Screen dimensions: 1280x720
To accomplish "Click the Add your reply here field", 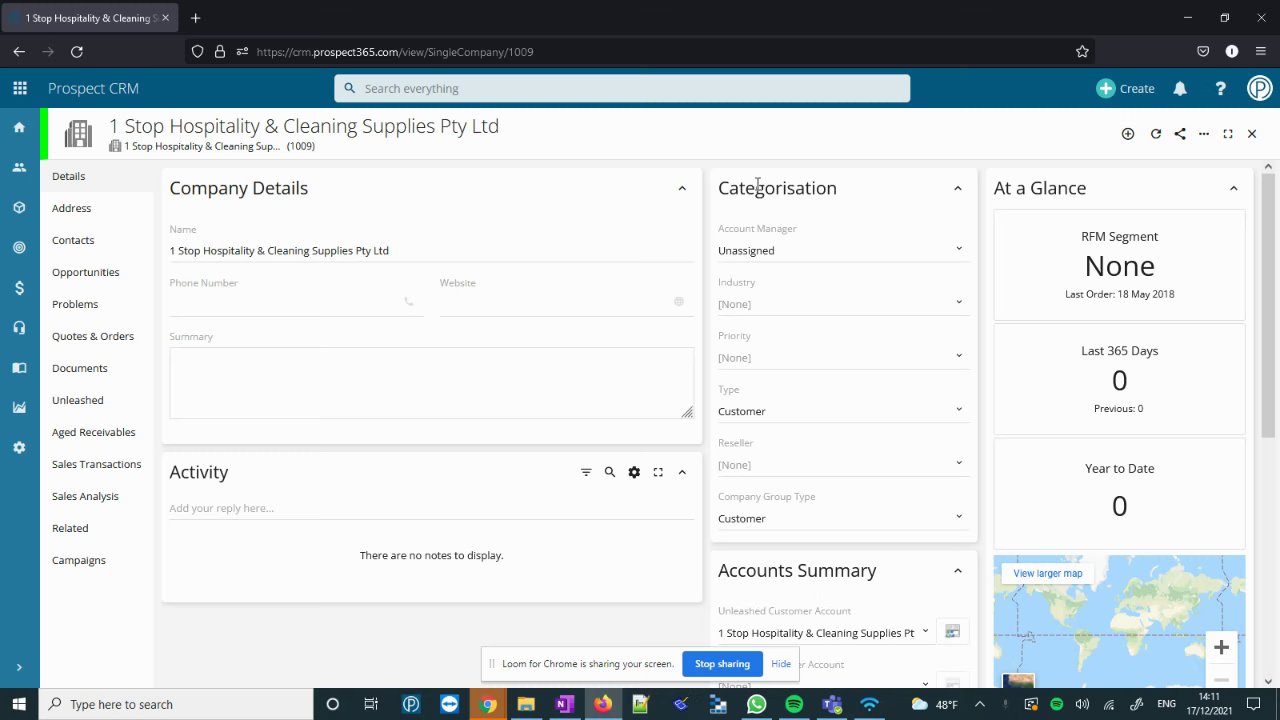I will 432,508.
